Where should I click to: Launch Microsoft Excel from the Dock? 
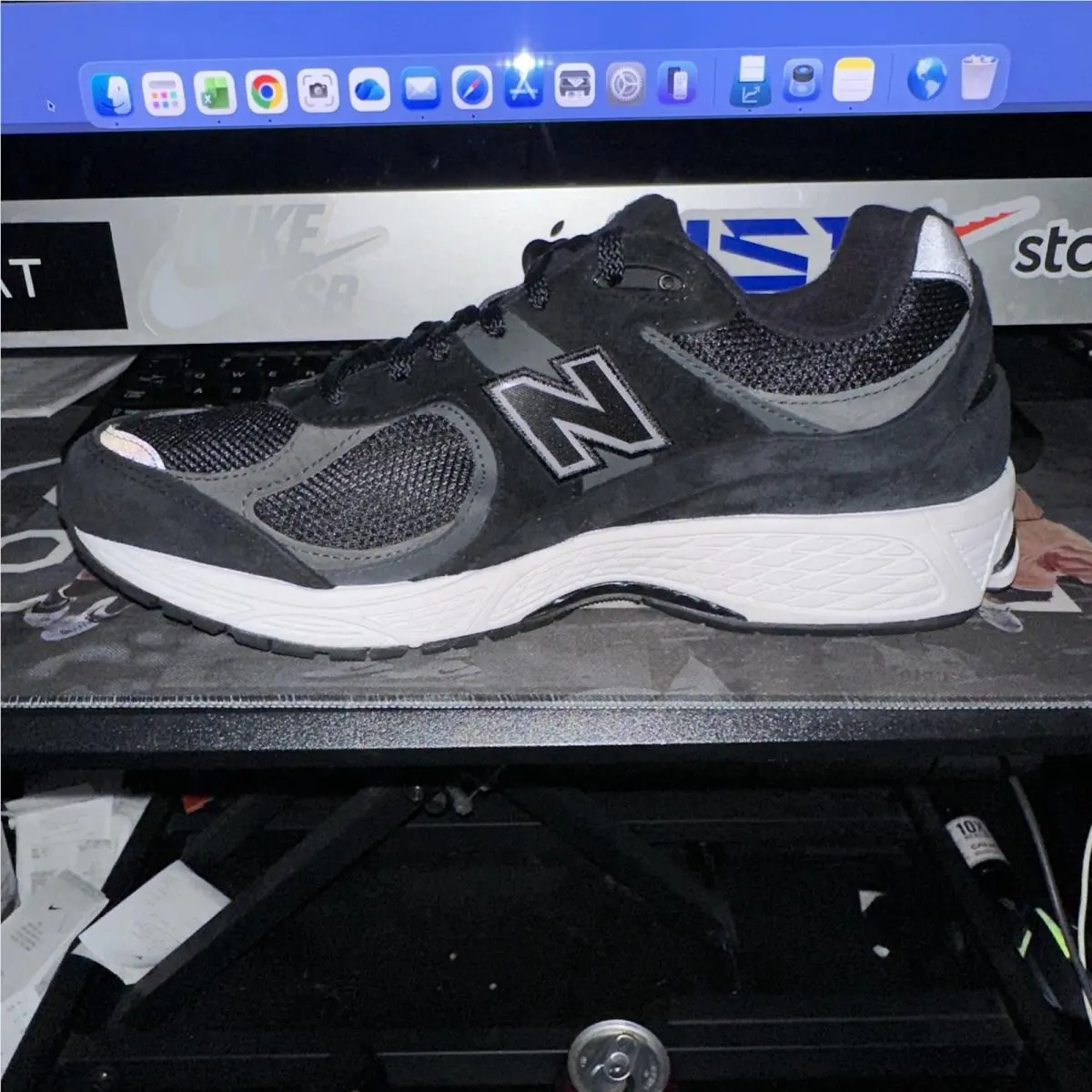pyautogui.click(x=215, y=93)
